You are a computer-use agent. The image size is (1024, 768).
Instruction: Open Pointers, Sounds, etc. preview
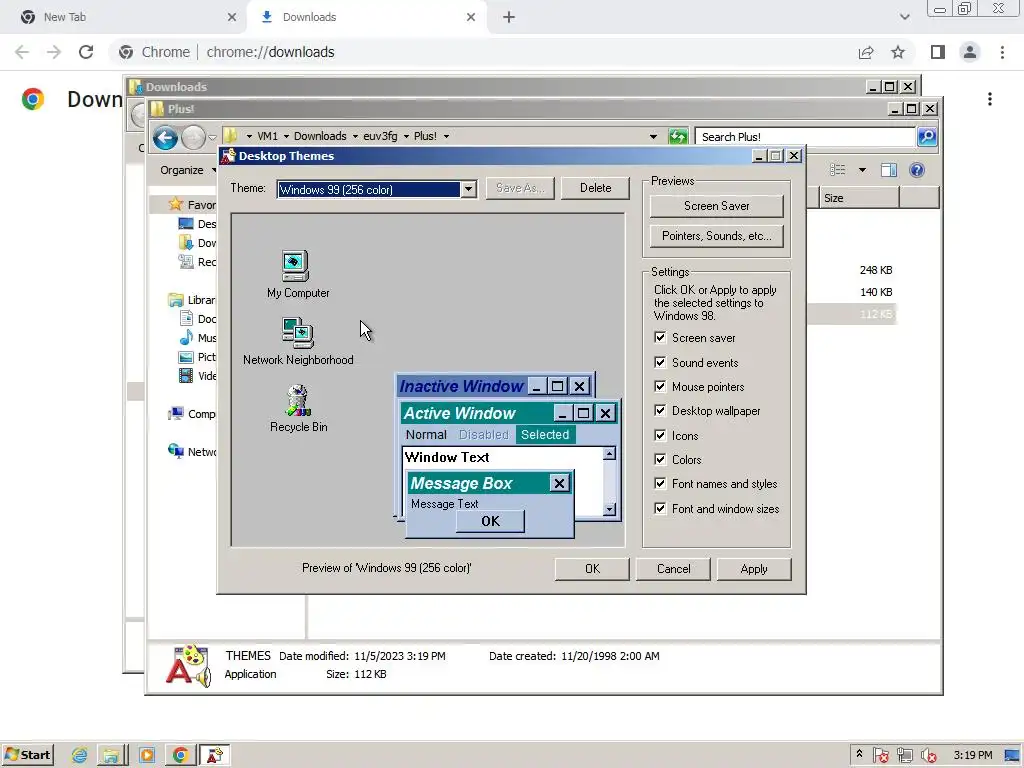[716, 236]
